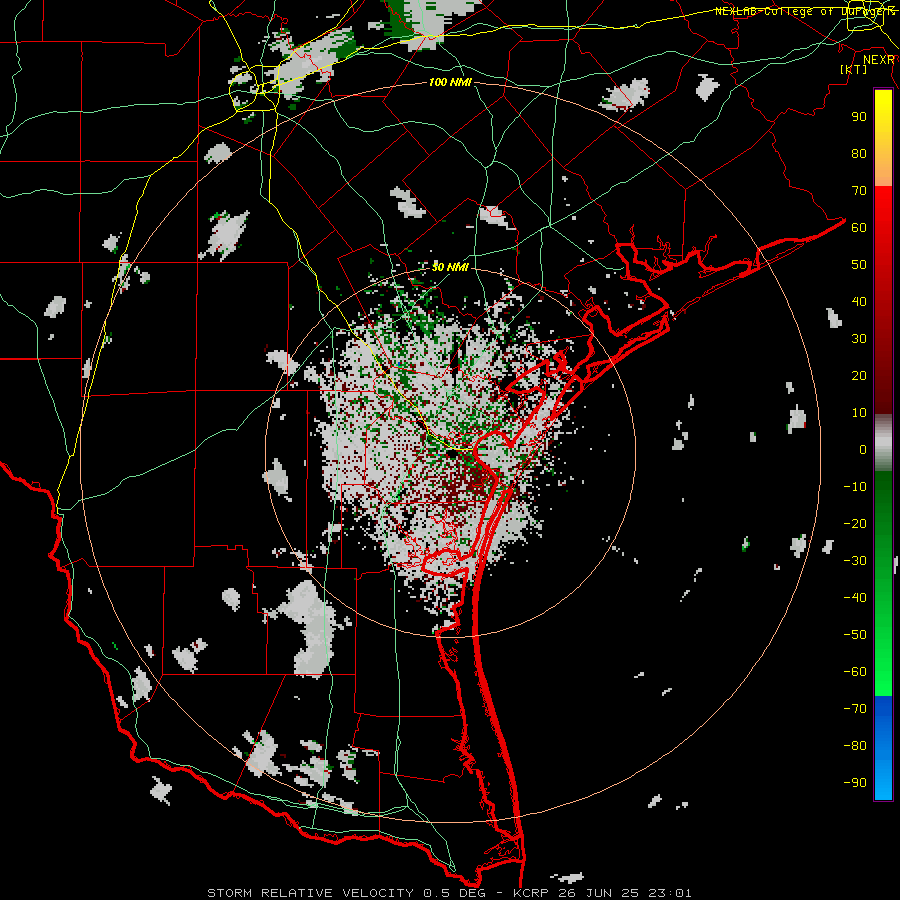The image size is (900, 900).
Task: Click the "23:01" time at caption end
Action: (670, 893)
